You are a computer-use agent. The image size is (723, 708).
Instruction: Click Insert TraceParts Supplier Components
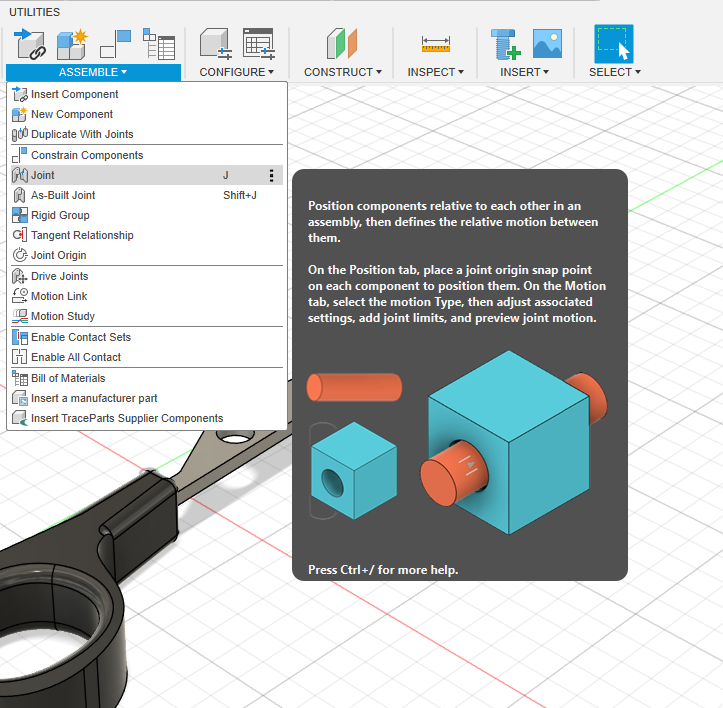[x=127, y=418]
